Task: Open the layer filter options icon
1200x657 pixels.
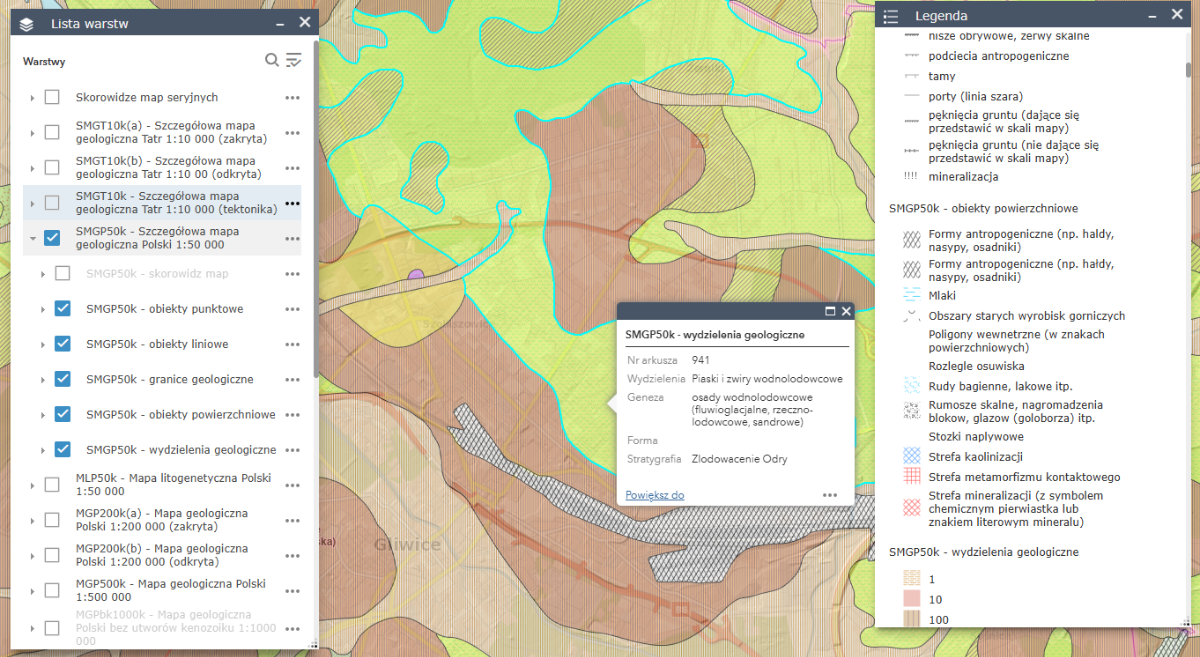Action: pos(293,60)
